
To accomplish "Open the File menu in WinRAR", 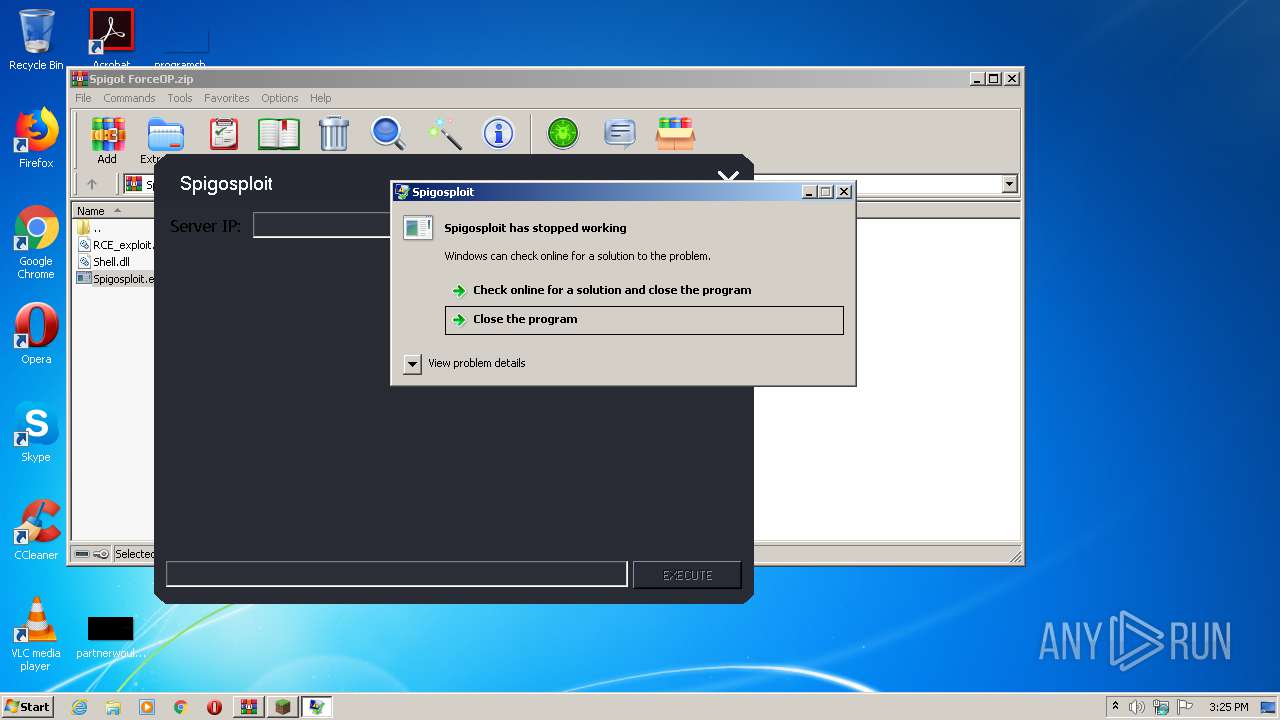I will click(x=83, y=98).
